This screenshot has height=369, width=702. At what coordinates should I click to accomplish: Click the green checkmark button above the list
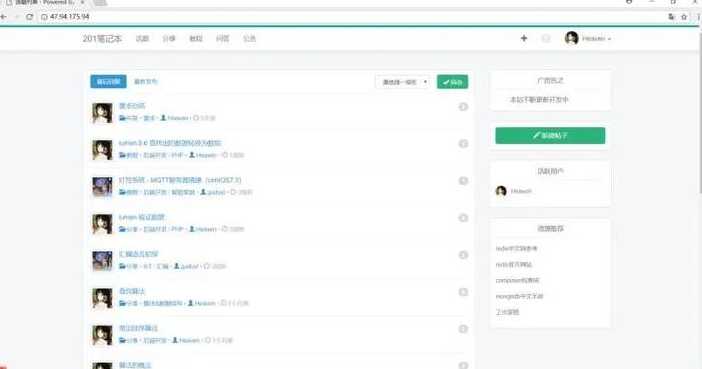point(453,82)
